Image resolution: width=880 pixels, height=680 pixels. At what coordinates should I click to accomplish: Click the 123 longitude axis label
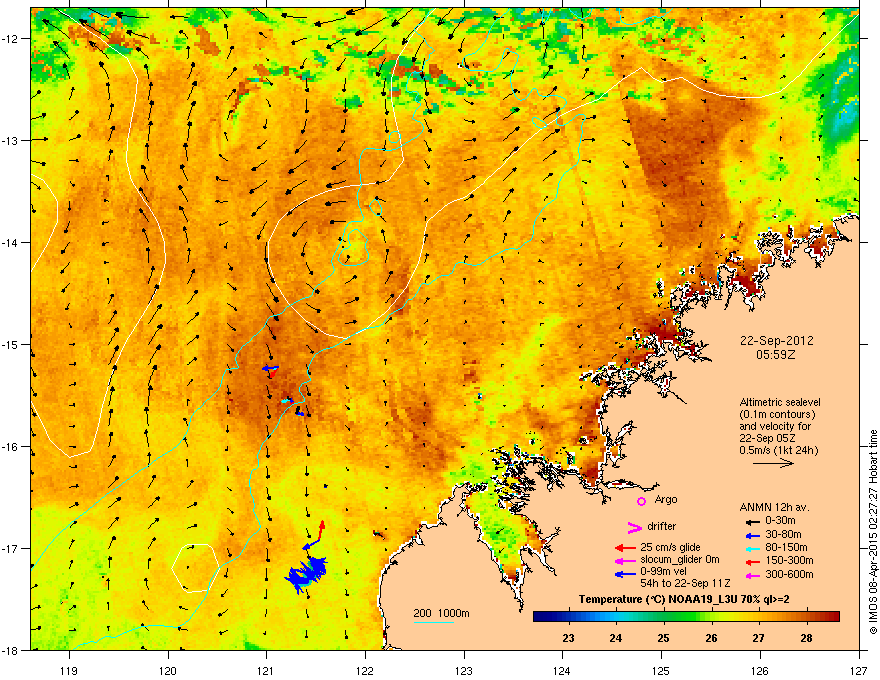464,670
